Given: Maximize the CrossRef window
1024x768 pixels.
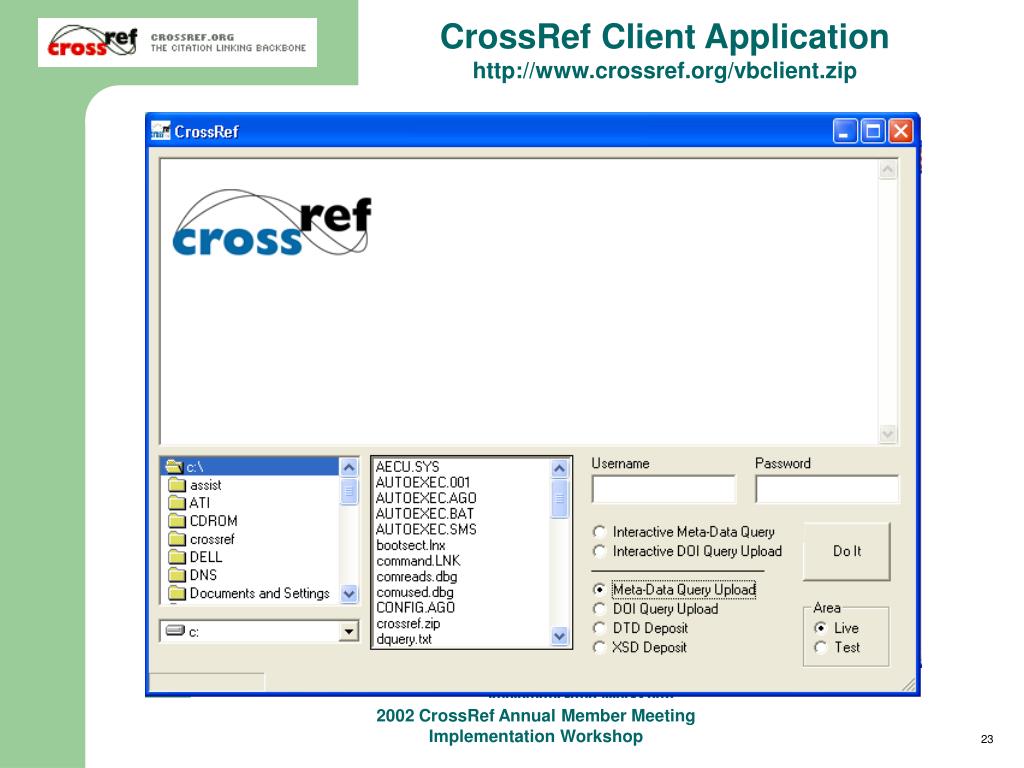Looking at the screenshot, I should tap(872, 131).
